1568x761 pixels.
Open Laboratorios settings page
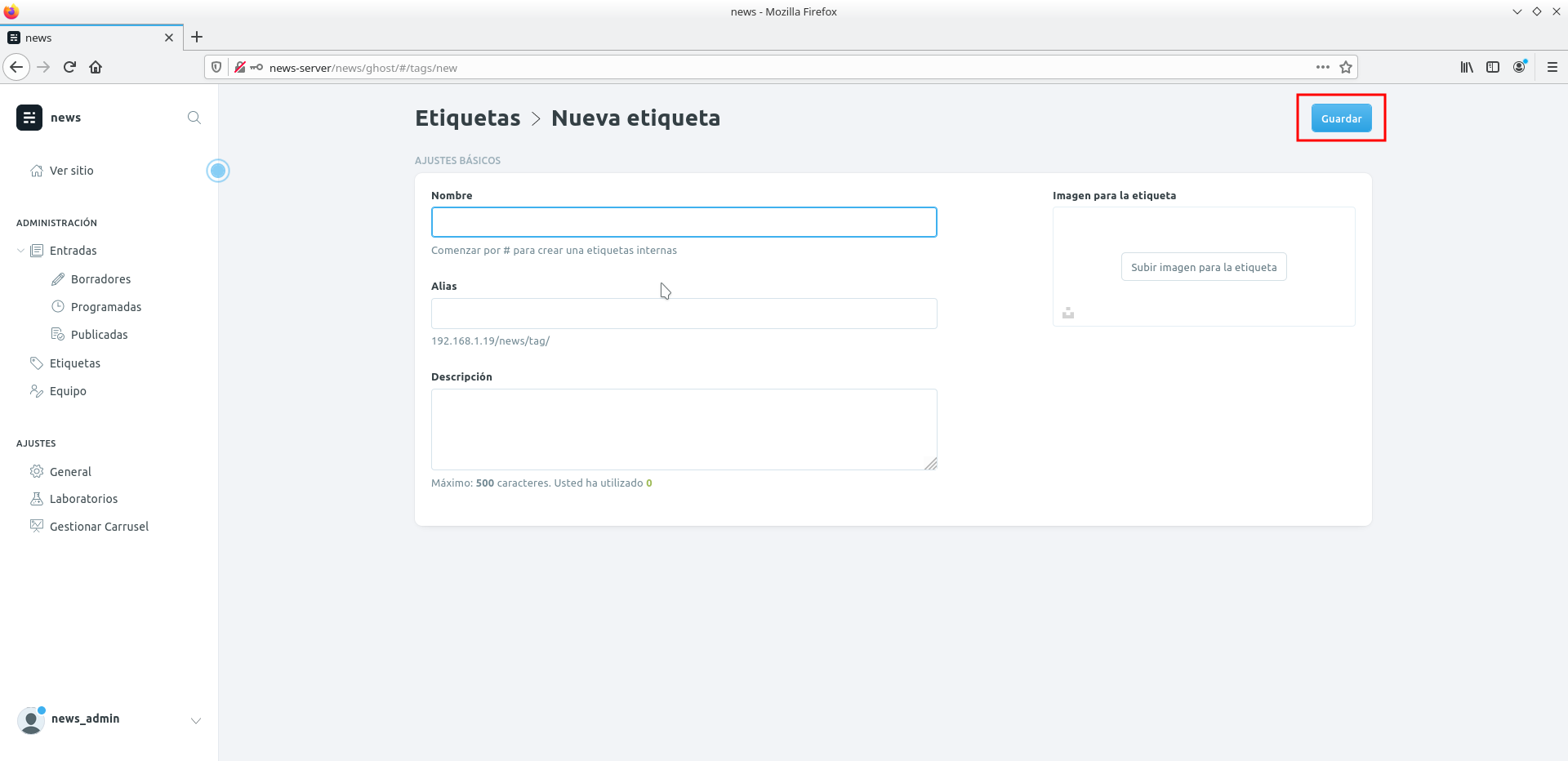[83, 499]
